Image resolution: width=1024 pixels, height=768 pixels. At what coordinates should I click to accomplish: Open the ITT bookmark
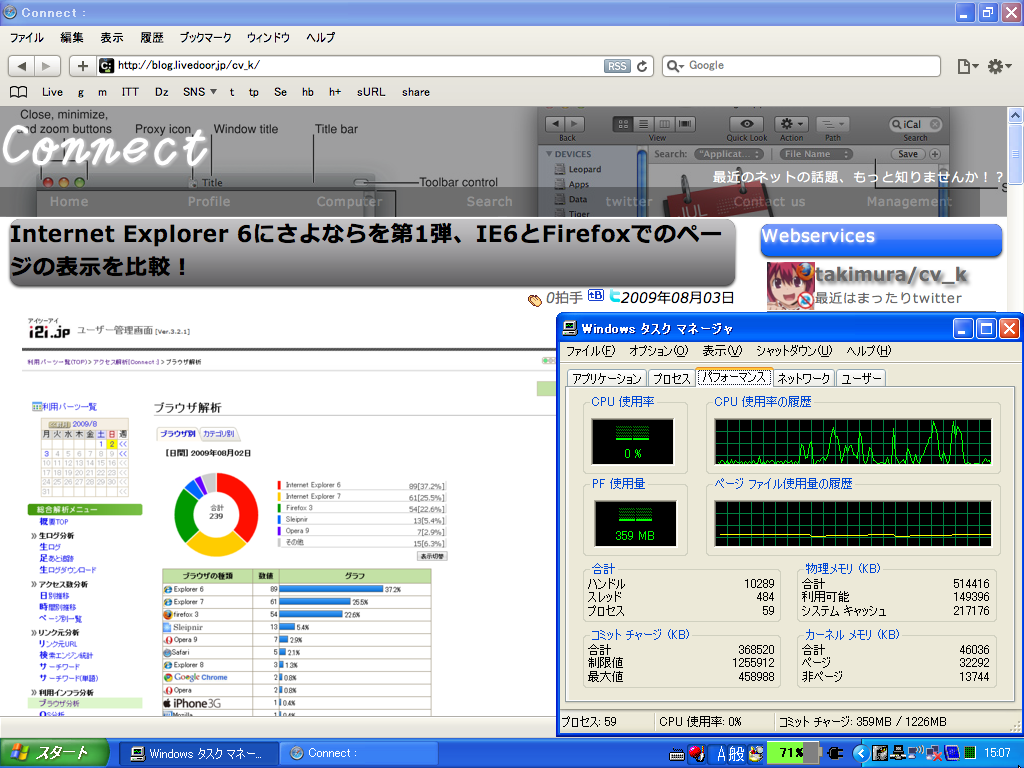pos(130,92)
